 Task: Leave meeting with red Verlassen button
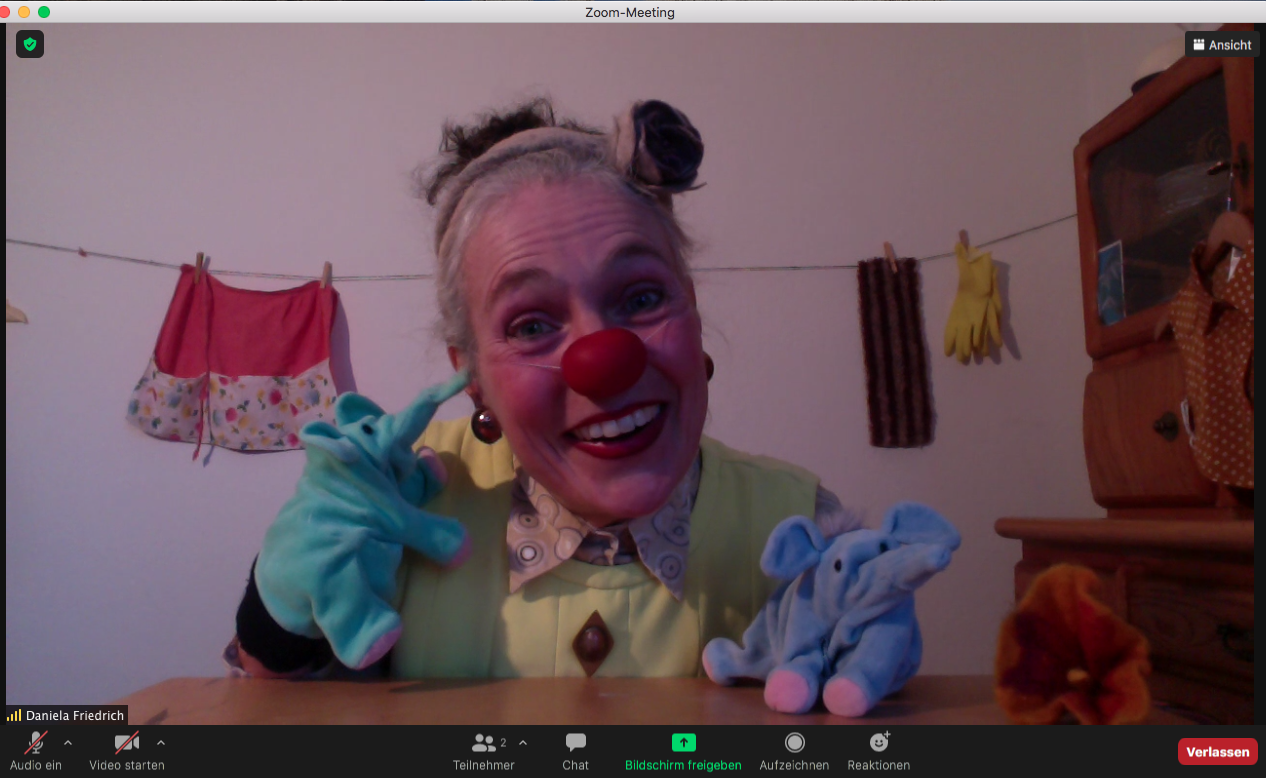point(1217,752)
